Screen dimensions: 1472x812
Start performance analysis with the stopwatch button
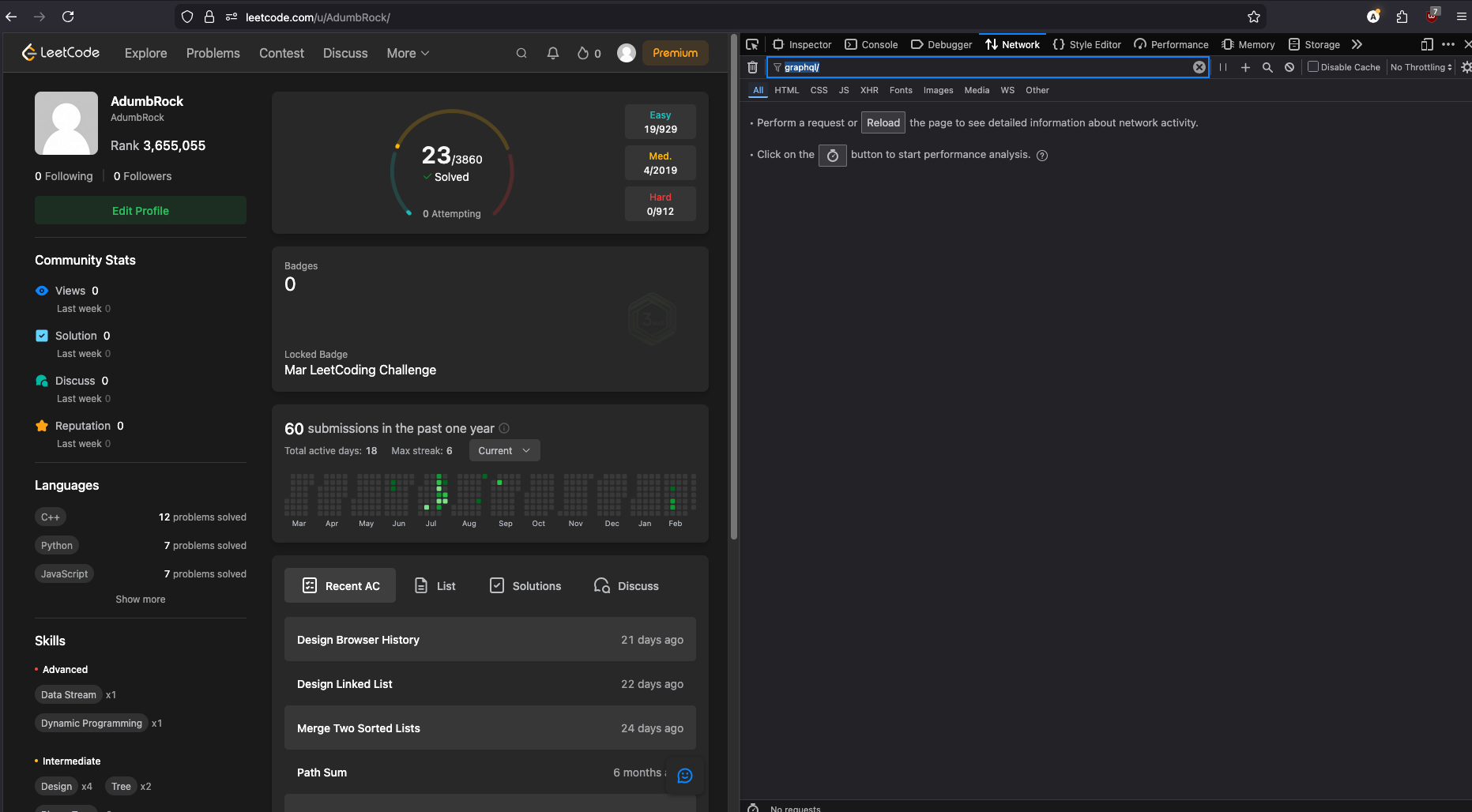click(833, 155)
